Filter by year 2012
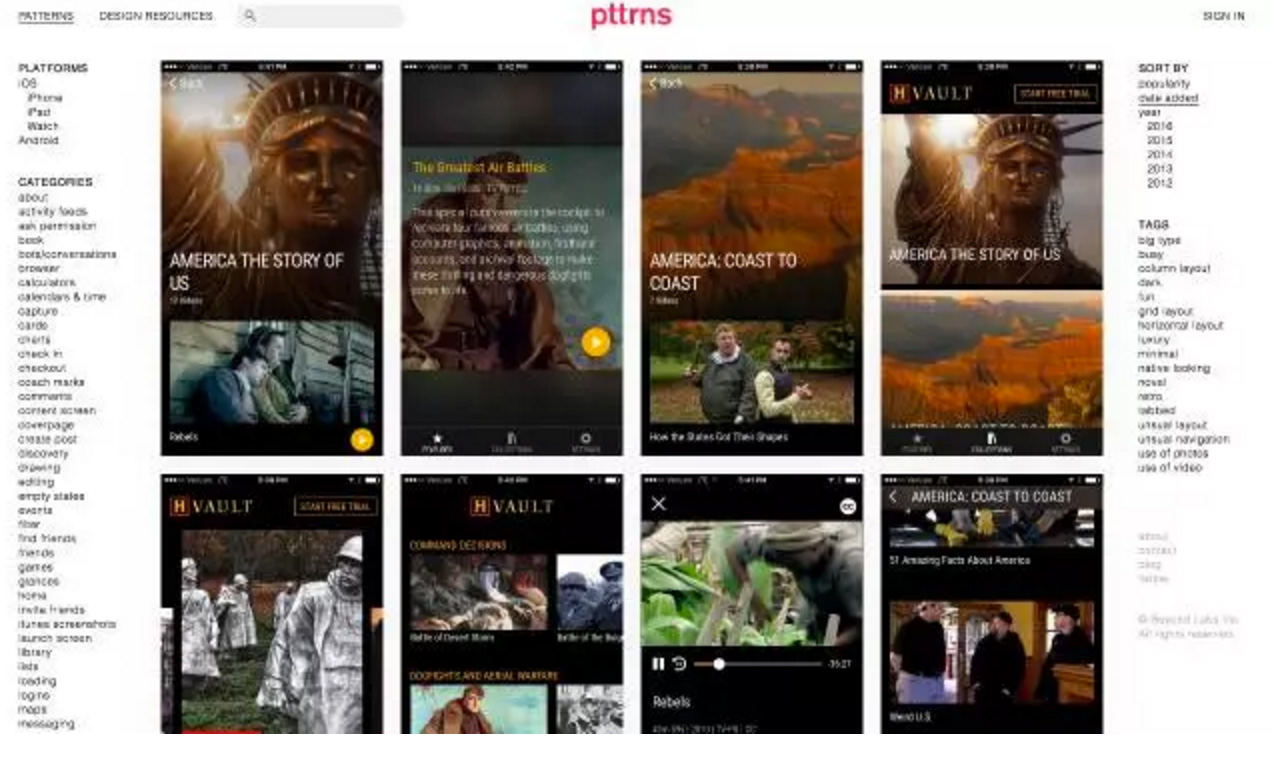Viewport: 1282px width, 762px height. (x=1160, y=183)
